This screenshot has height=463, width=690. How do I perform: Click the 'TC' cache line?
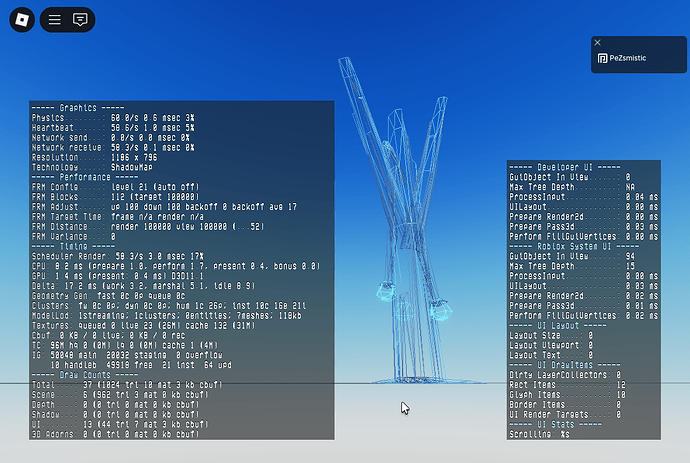(x=125, y=345)
